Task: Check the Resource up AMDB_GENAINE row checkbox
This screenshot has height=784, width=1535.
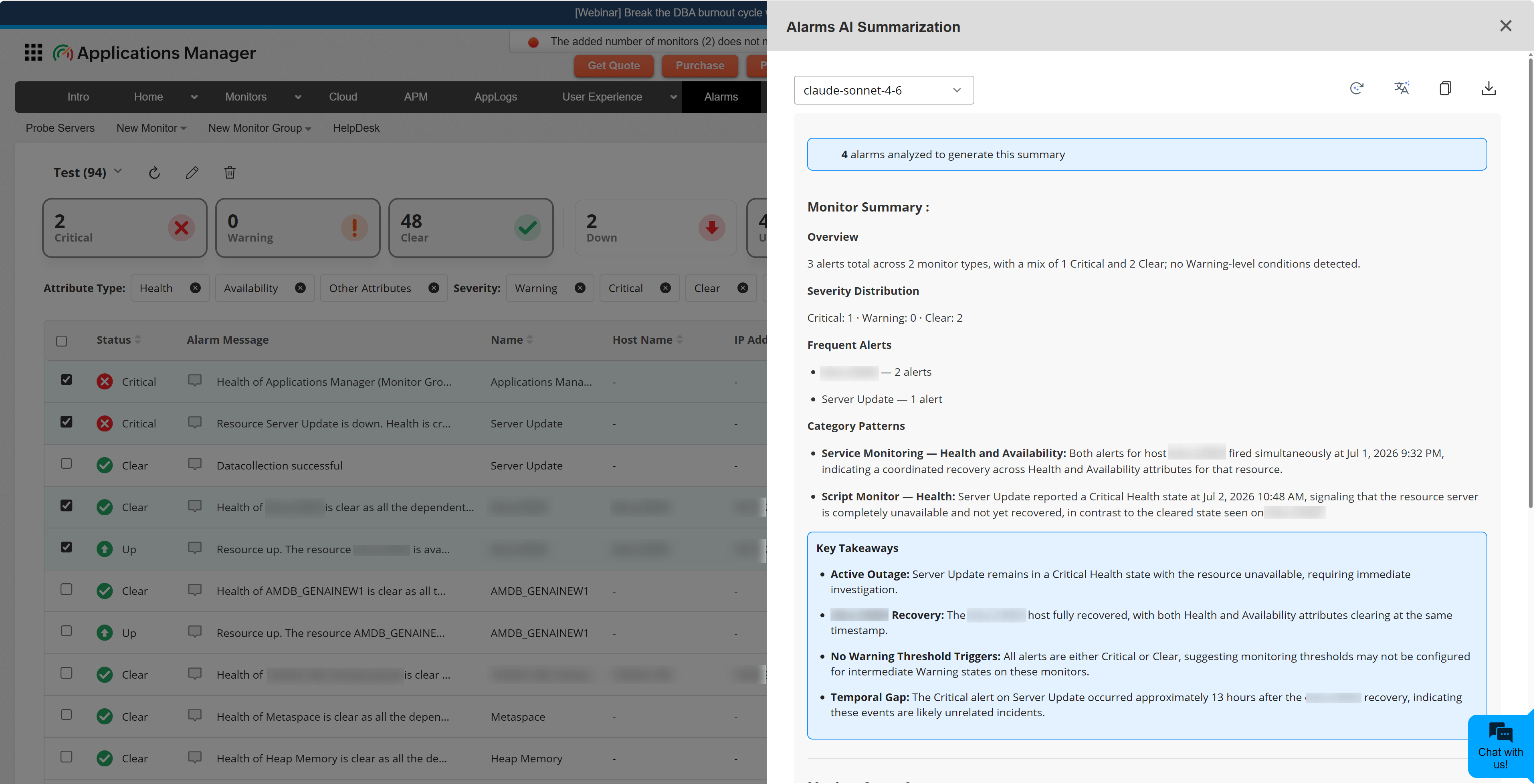Action: pyautogui.click(x=66, y=631)
